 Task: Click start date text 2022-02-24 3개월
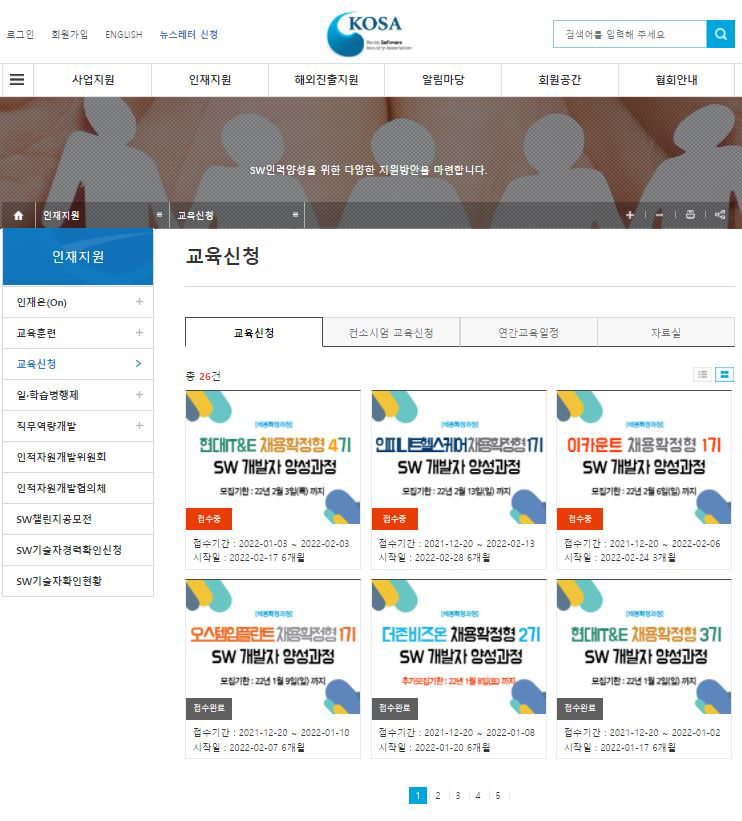click(638, 558)
